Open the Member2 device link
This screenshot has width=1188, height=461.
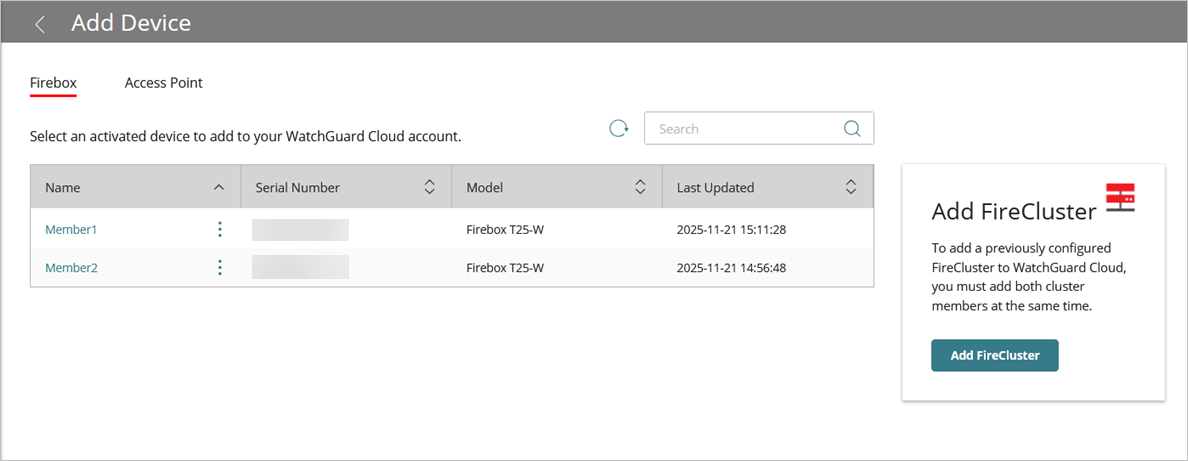tap(71, 268)
